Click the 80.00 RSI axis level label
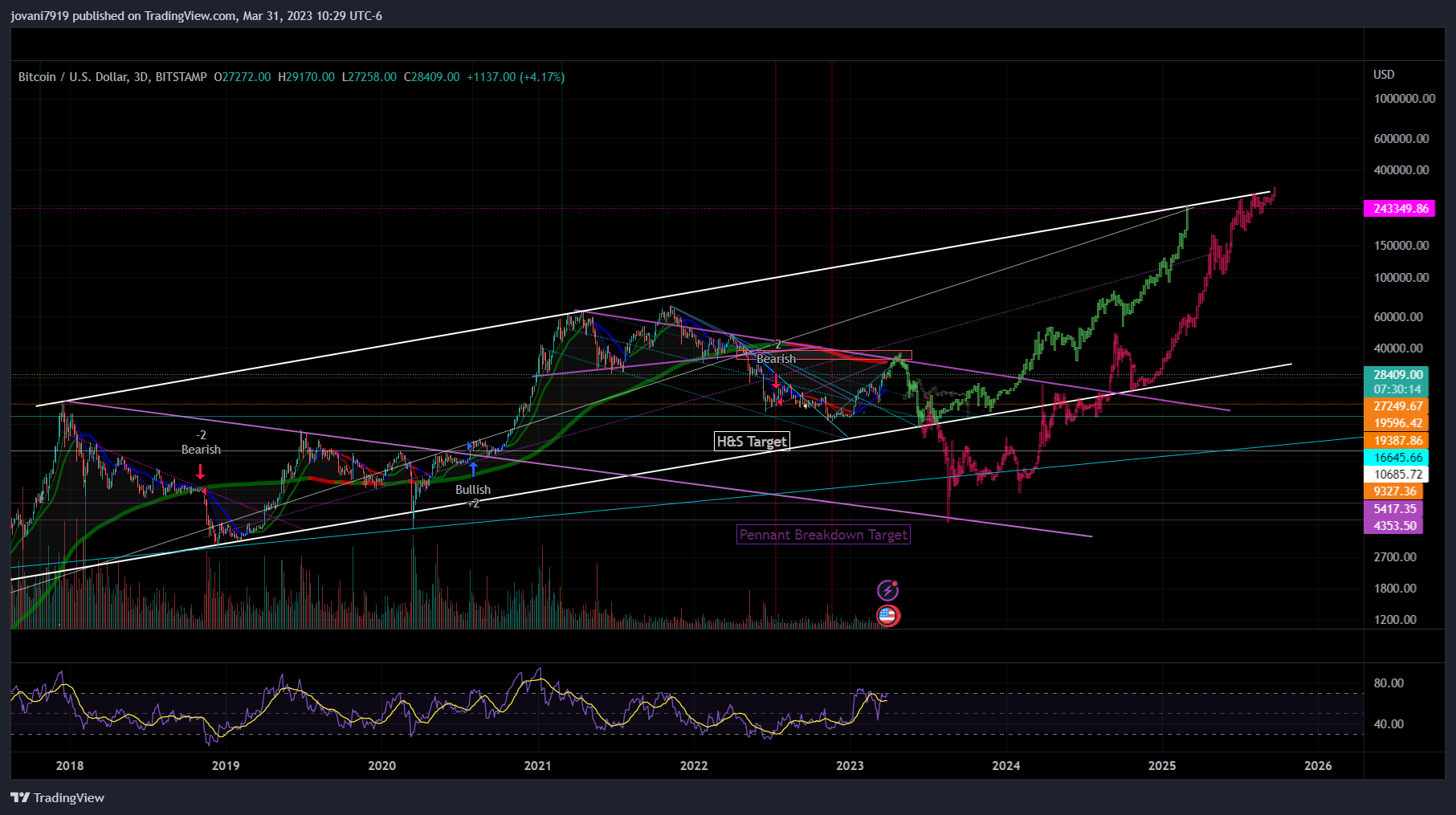The image size is (1456, 815). point(1389,683)
